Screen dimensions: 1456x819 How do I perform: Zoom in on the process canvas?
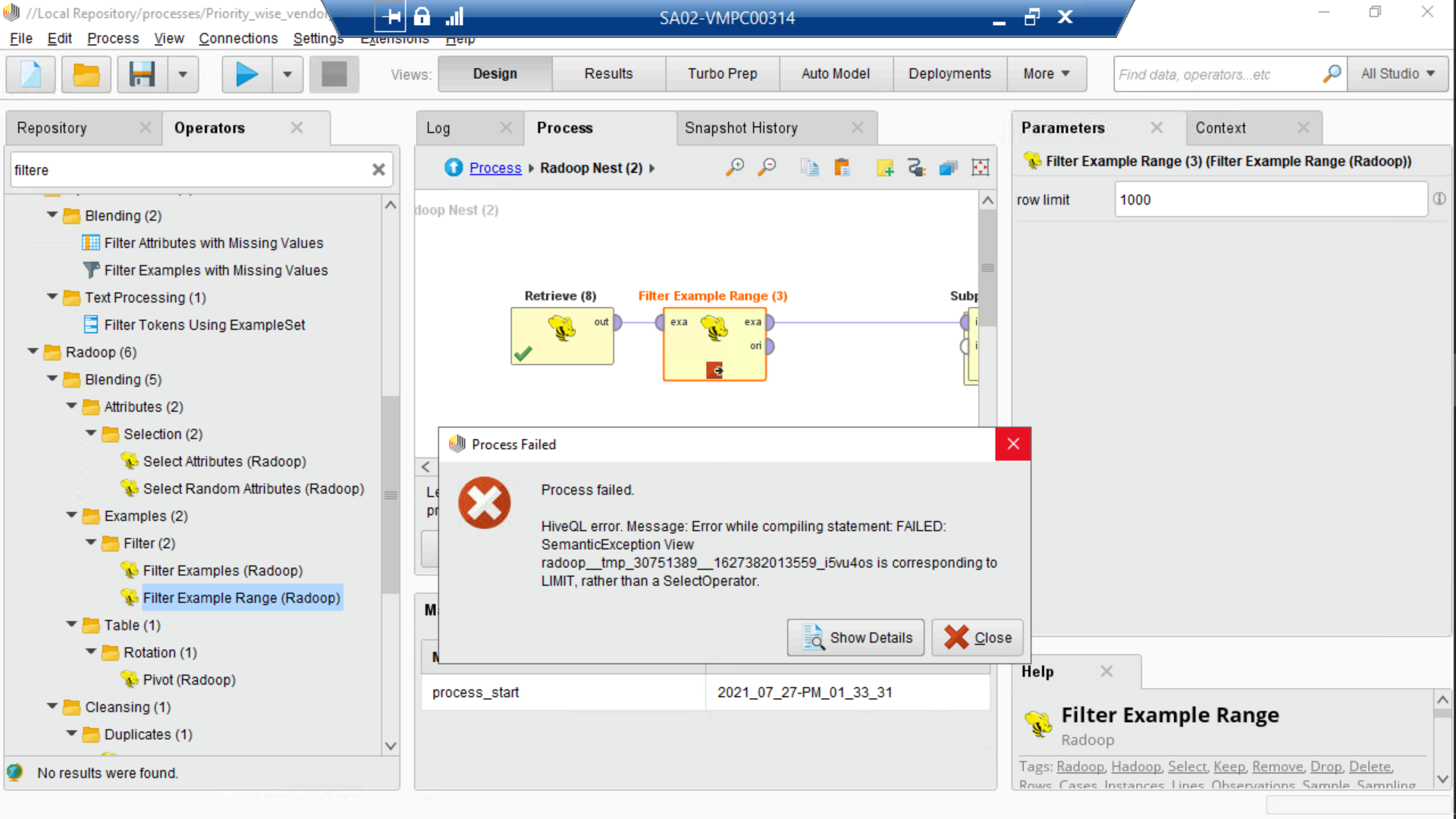click(x=734, y=167)
